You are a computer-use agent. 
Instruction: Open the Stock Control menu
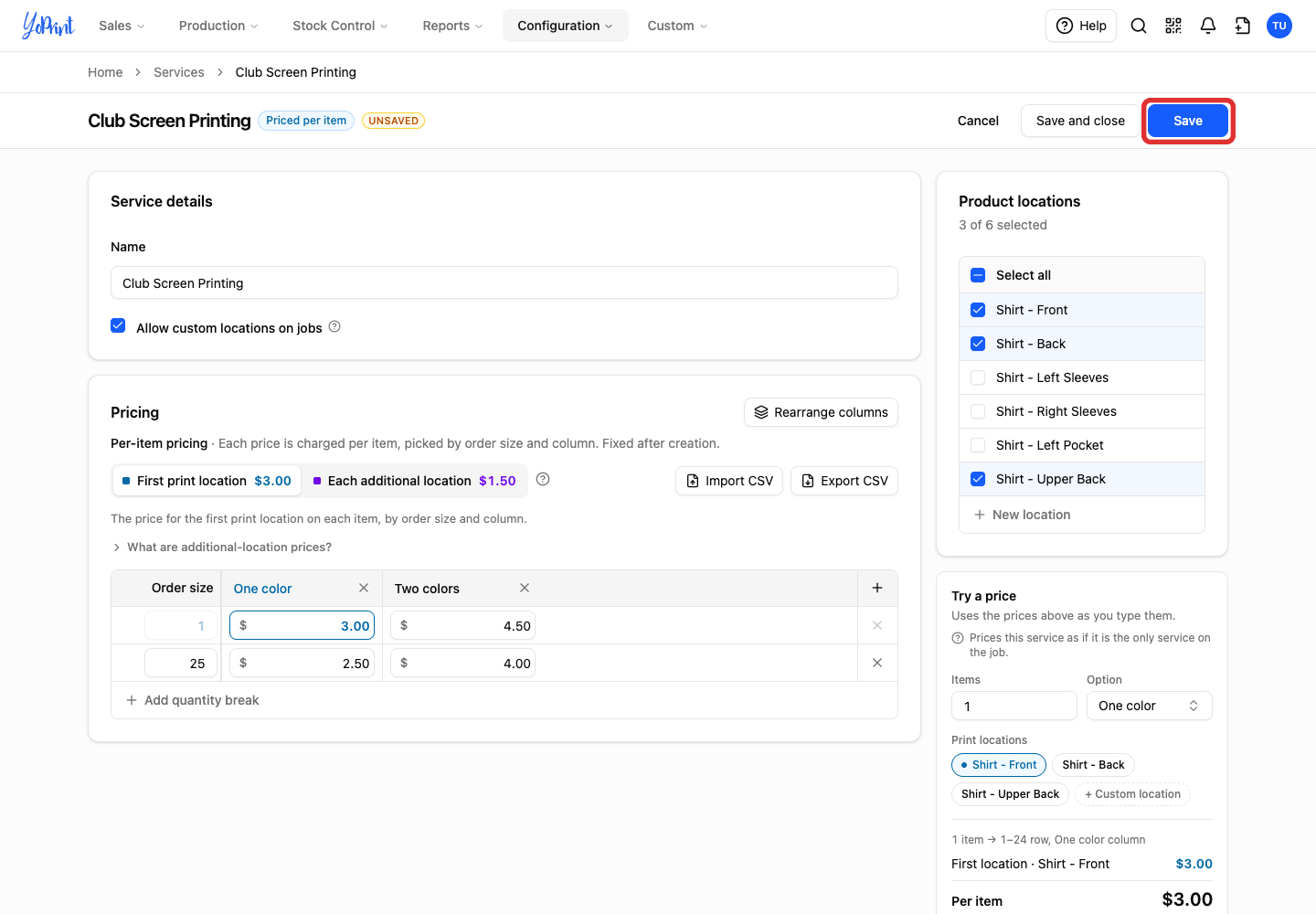coord(340,26)
